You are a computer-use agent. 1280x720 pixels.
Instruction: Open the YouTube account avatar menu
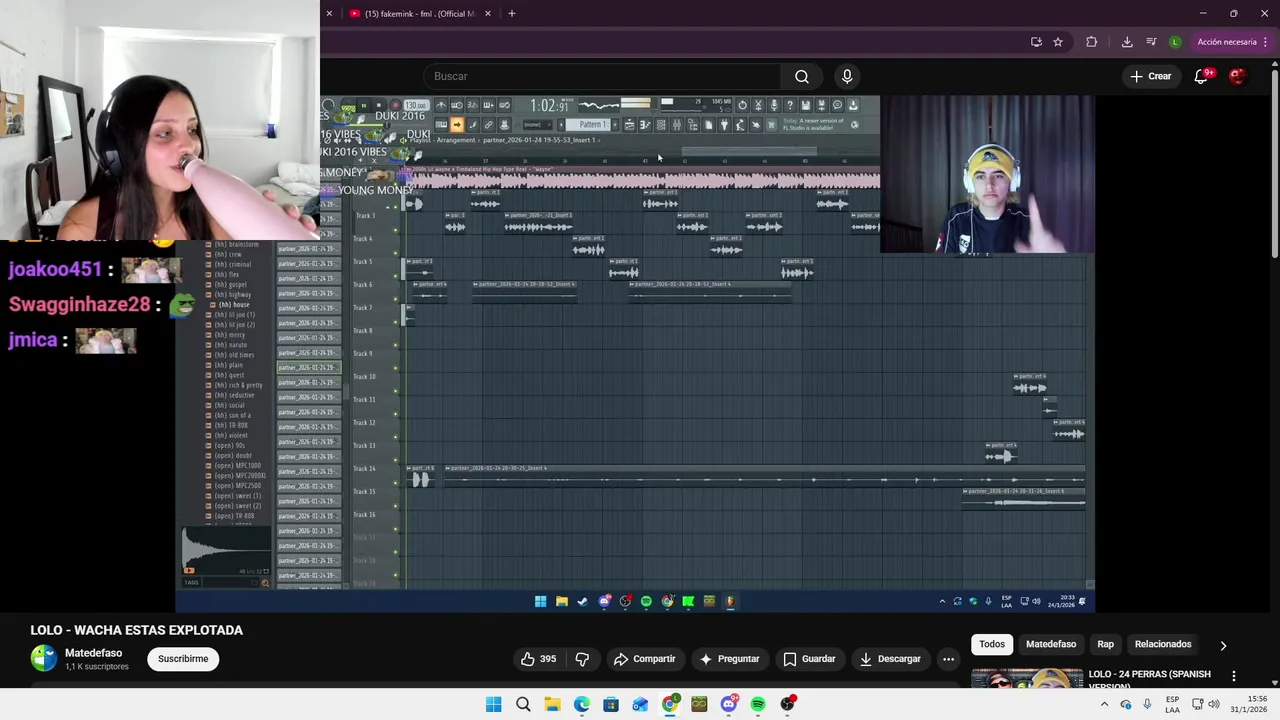1237,76
